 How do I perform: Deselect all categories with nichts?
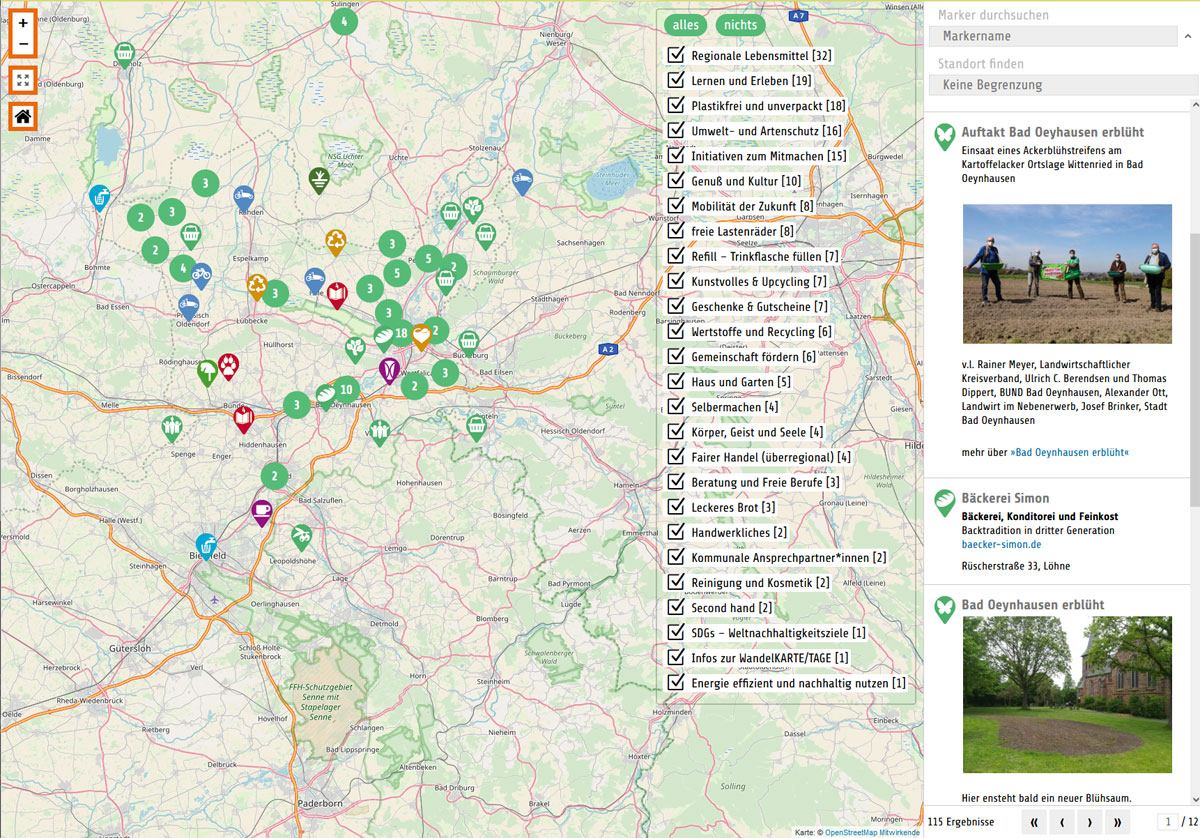point(741,25)
